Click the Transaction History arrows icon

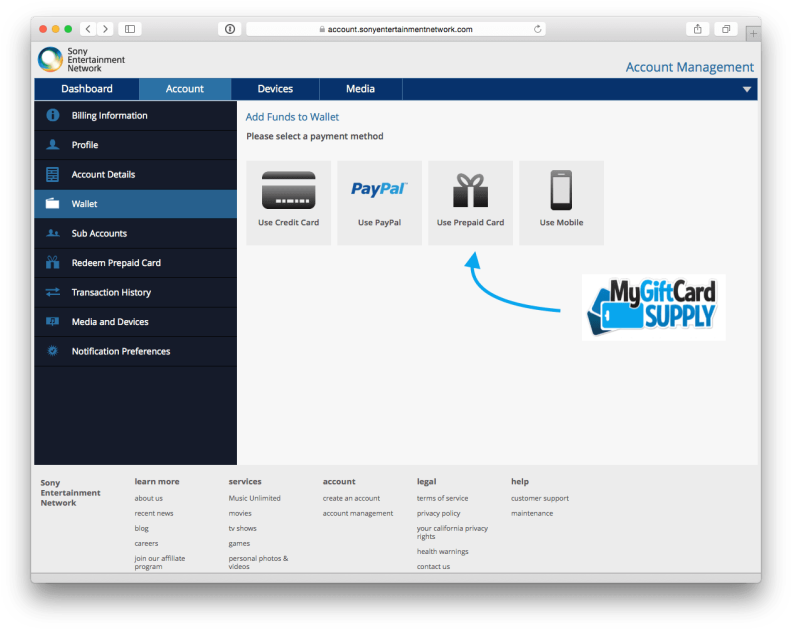coord(52,292)
